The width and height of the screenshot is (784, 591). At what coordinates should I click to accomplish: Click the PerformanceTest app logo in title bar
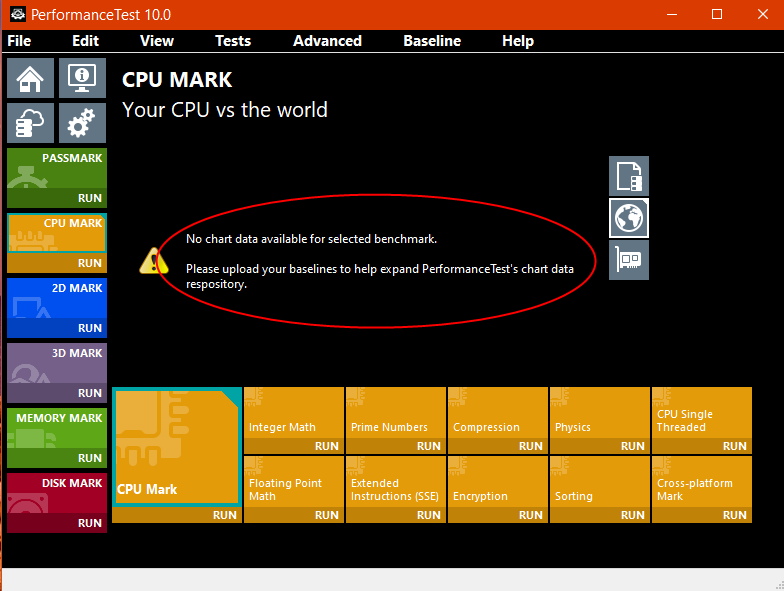pyautogui.click(x=18, y=14)
